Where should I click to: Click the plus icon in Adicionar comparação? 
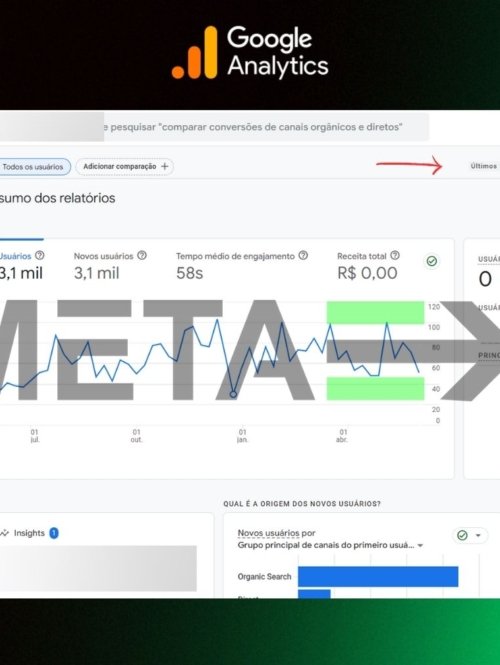(165, 167)
